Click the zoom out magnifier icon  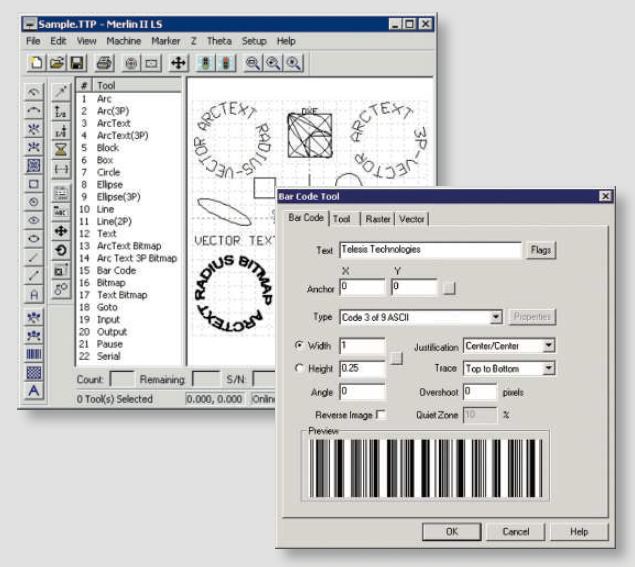[x=253, y=63]
